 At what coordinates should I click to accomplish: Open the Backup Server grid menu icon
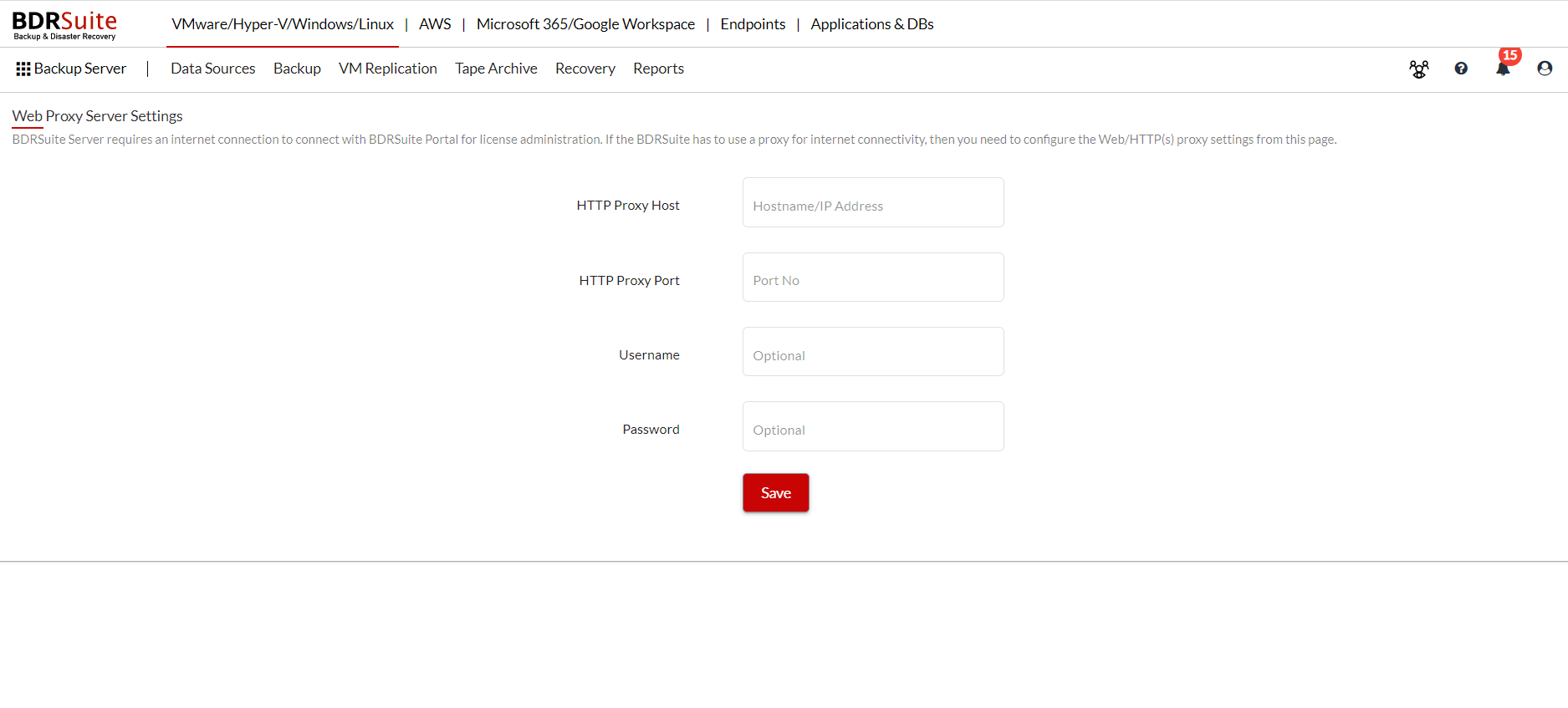(x=23, y=69)
